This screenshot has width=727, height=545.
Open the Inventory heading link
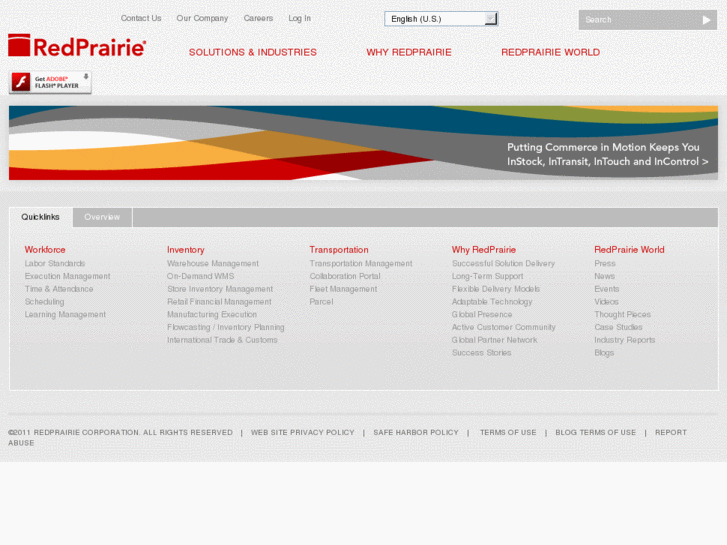(x=185, y=250)
